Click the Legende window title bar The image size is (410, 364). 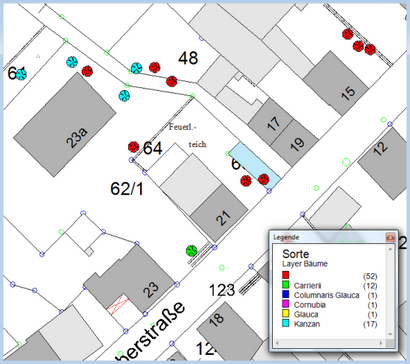pyautogui.click(x=328, y=237)
